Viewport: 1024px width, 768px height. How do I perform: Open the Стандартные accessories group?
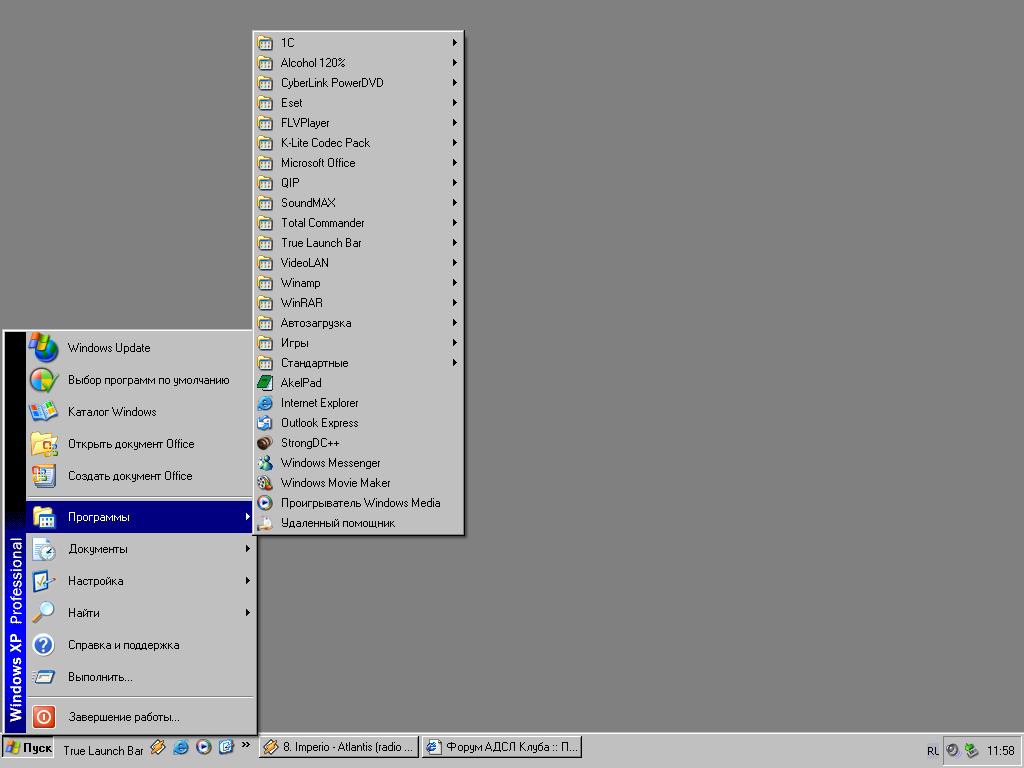click(x=359, y=363)
